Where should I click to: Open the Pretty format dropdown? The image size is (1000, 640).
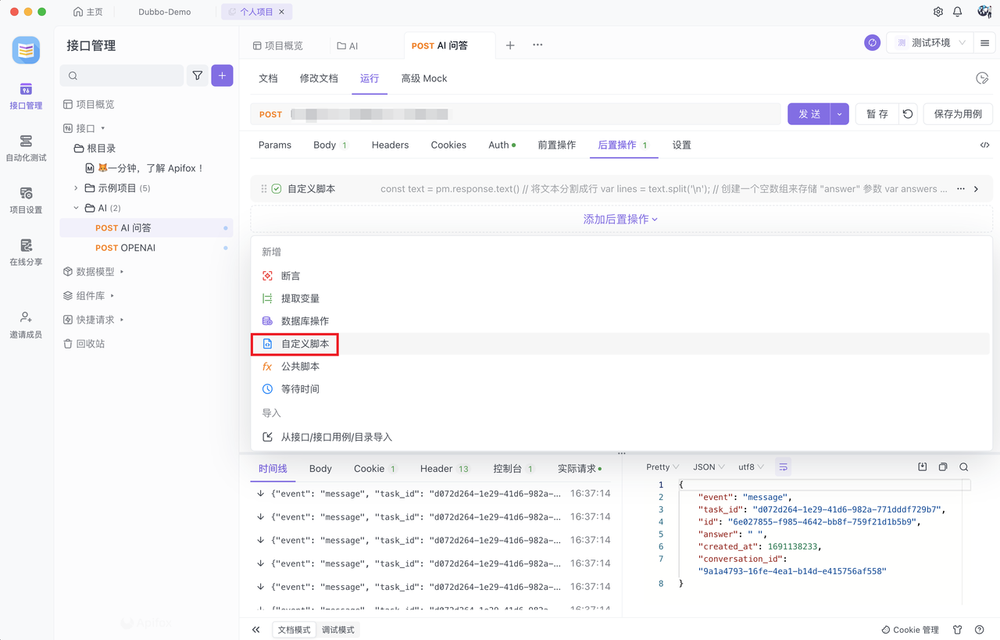pyautogui.click(x=660, y=466)
